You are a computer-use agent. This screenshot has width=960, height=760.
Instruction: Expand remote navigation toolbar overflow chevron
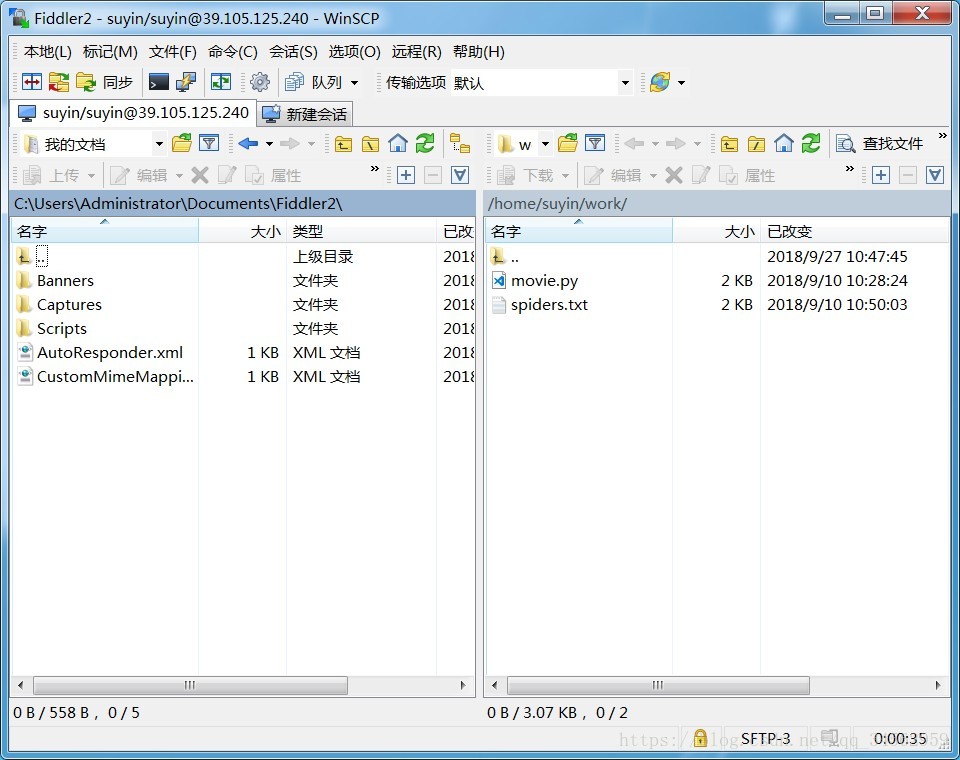[x=942, y=136]
